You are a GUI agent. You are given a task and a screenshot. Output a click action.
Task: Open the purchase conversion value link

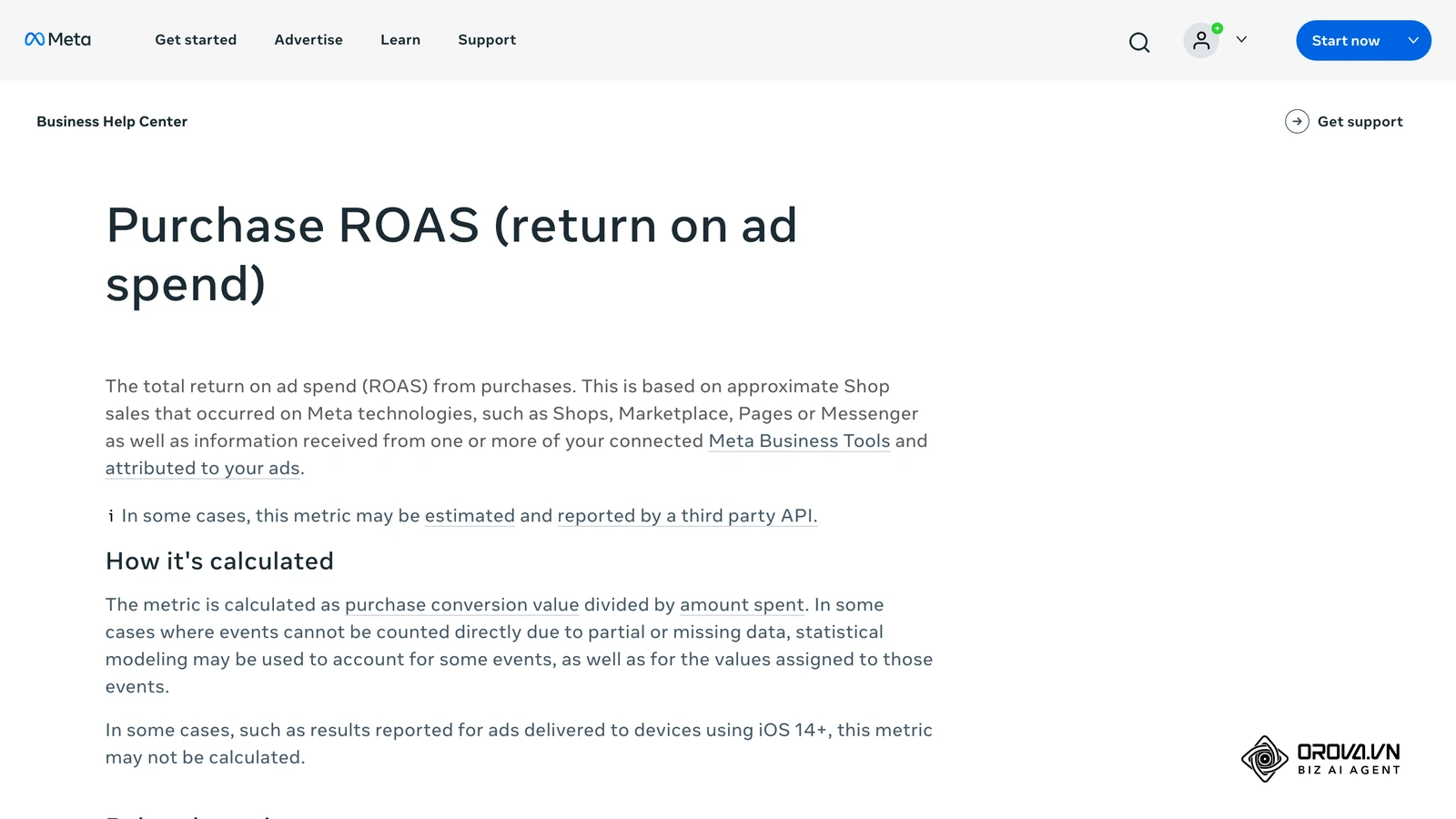pyautogui.click(x=461, y=605)
